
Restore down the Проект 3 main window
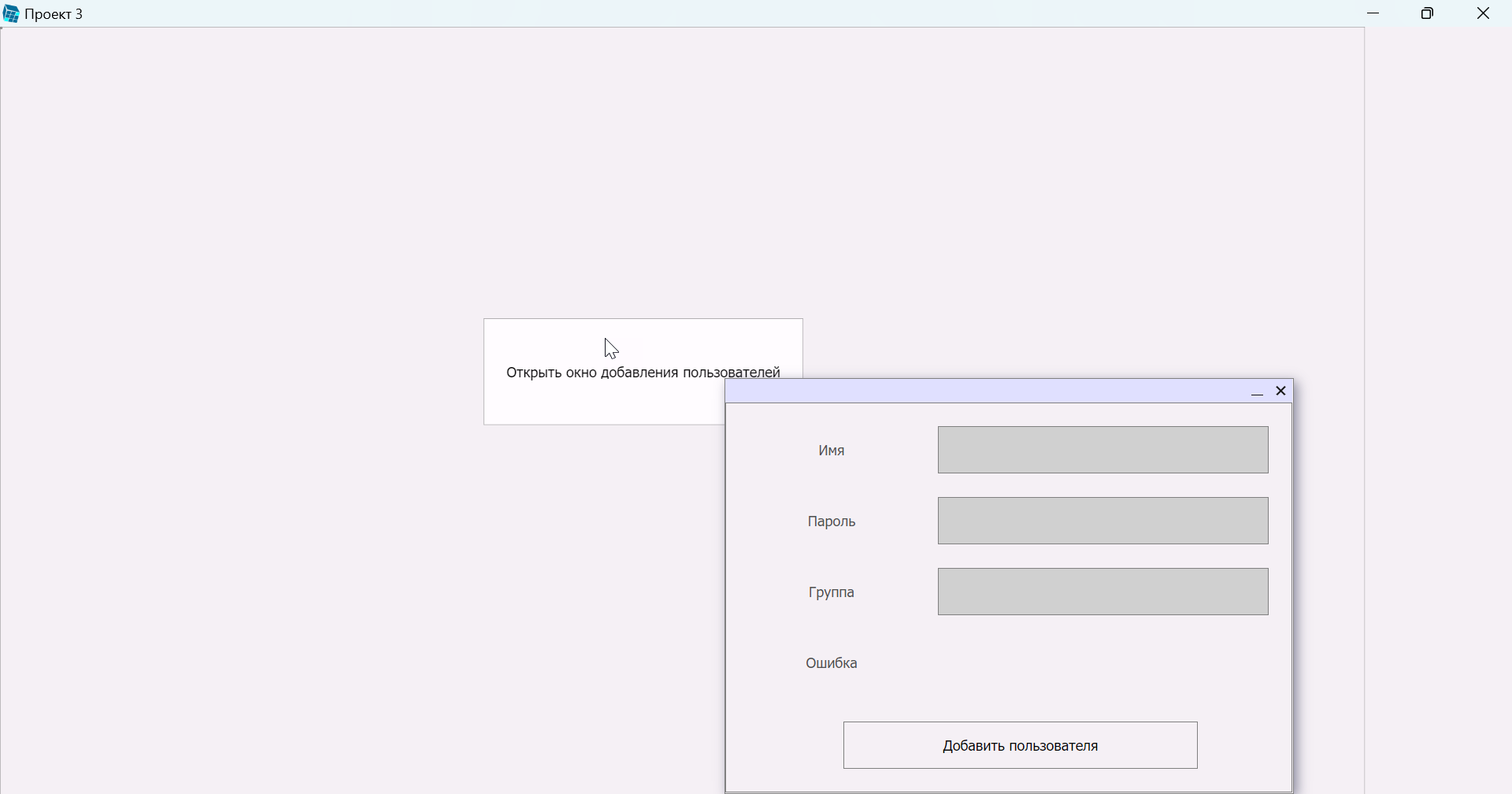(1428, 14)
